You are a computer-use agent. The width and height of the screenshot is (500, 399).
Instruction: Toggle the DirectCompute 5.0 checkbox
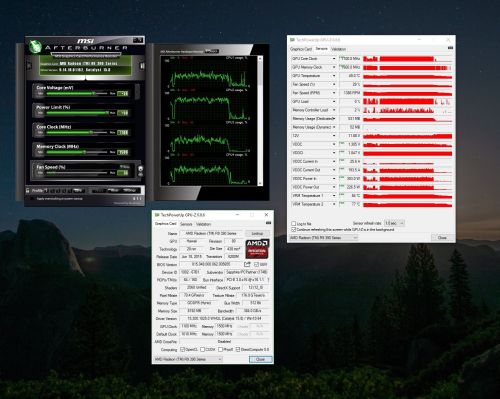pyautogui.click(x=238, y=349)
